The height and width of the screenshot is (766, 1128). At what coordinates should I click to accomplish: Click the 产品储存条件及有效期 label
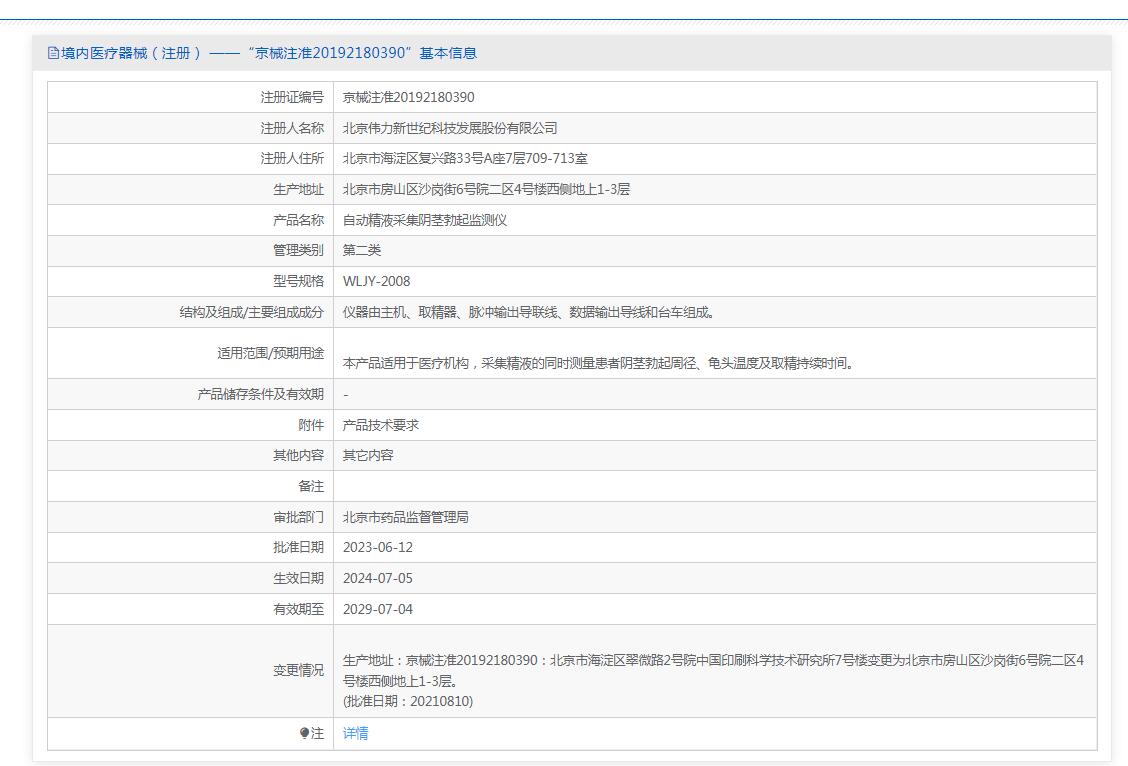pos(260,394)
